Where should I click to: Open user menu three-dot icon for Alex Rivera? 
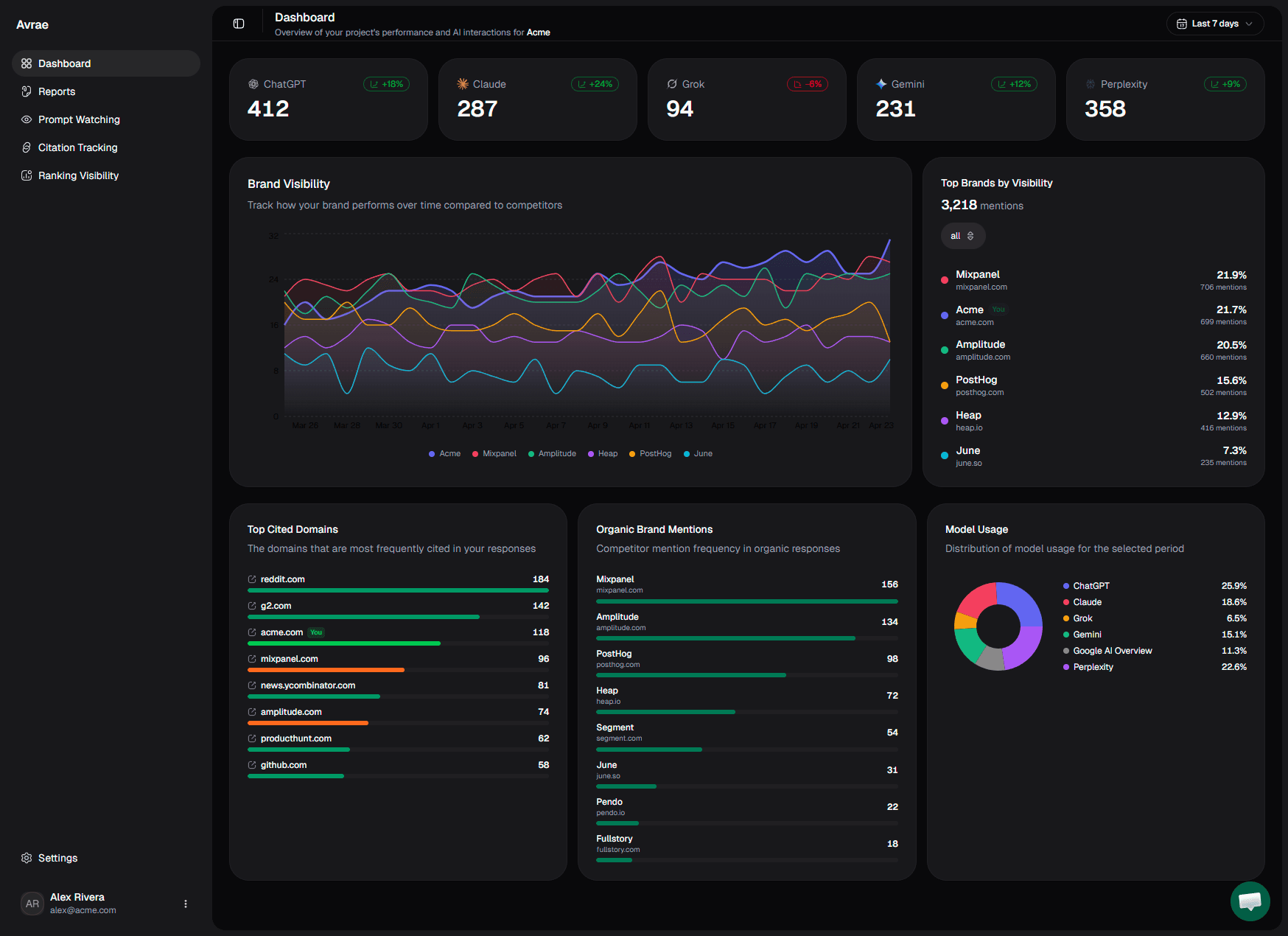pos(186,904)
